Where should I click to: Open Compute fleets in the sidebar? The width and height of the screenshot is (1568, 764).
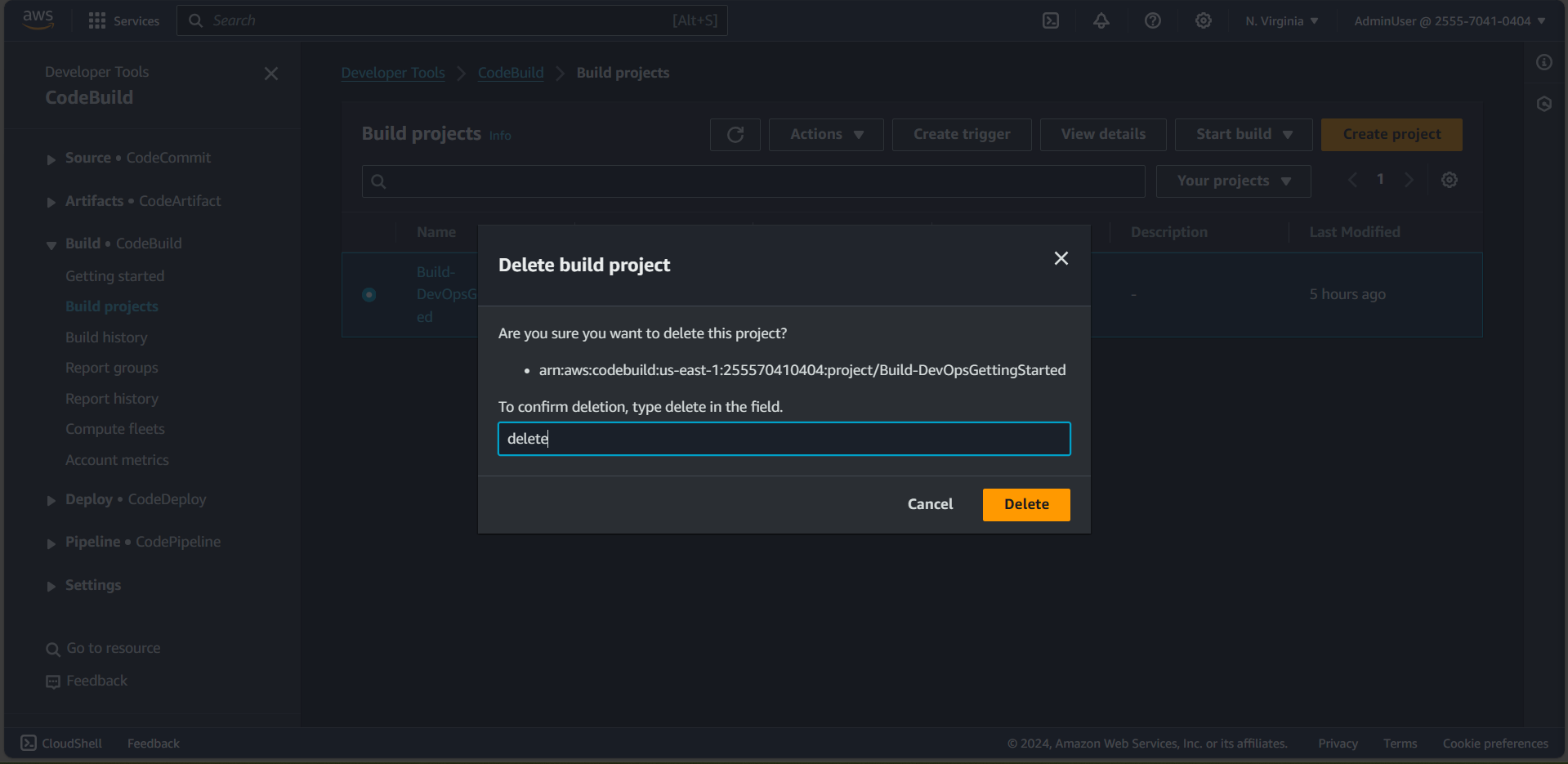pos(115,429)
